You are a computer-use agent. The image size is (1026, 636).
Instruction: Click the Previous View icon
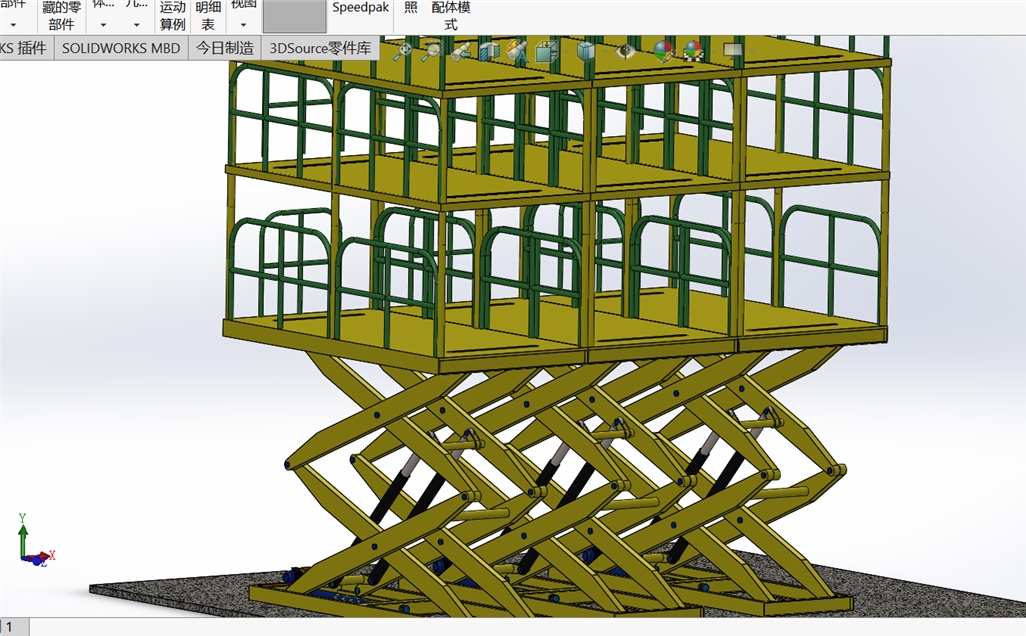460,51
